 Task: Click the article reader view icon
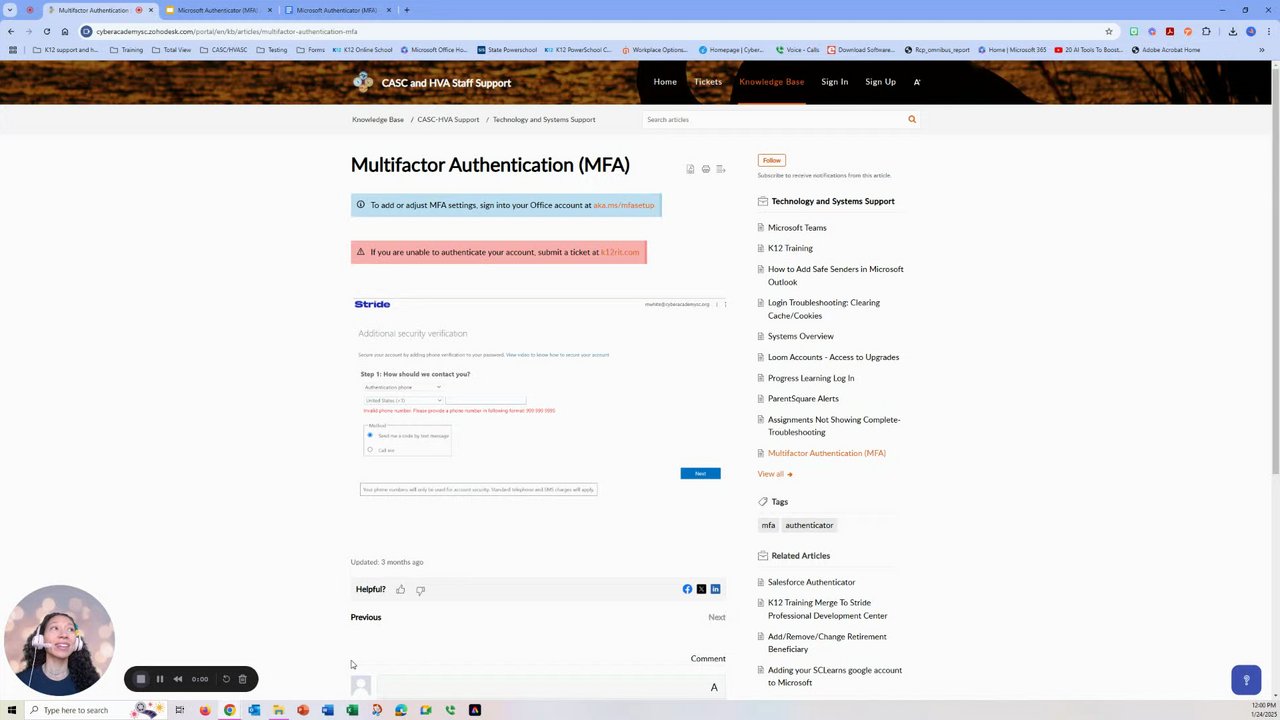point(690,169)
